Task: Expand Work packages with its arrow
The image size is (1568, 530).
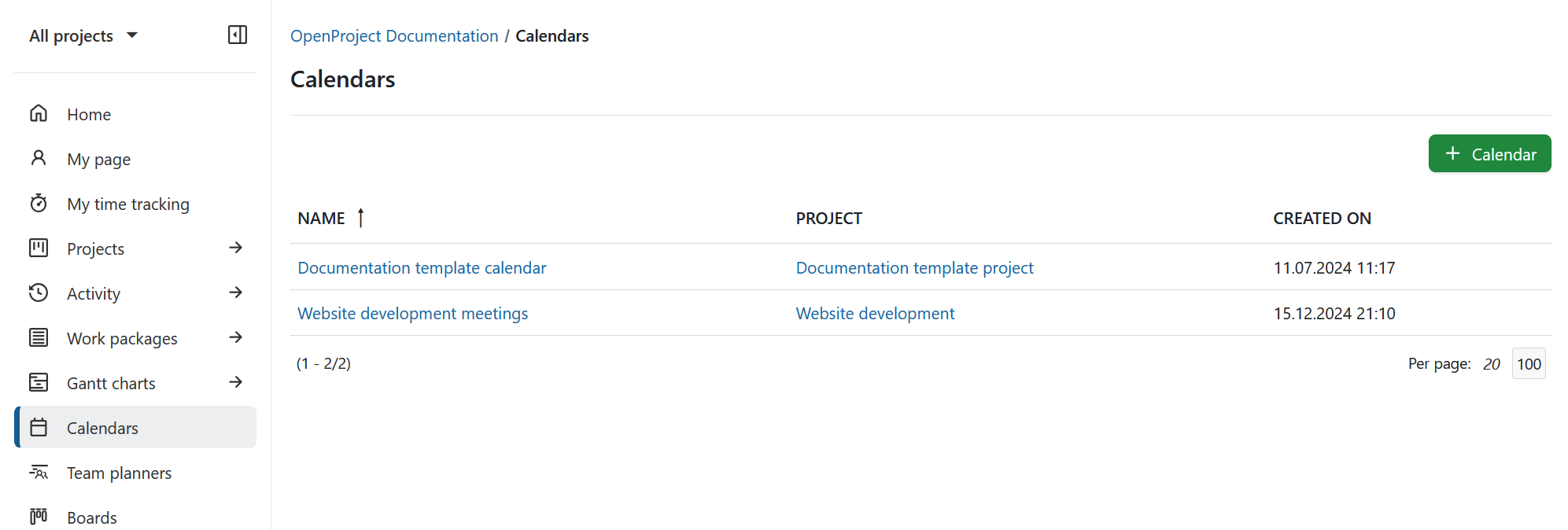Action: point(235,337)
